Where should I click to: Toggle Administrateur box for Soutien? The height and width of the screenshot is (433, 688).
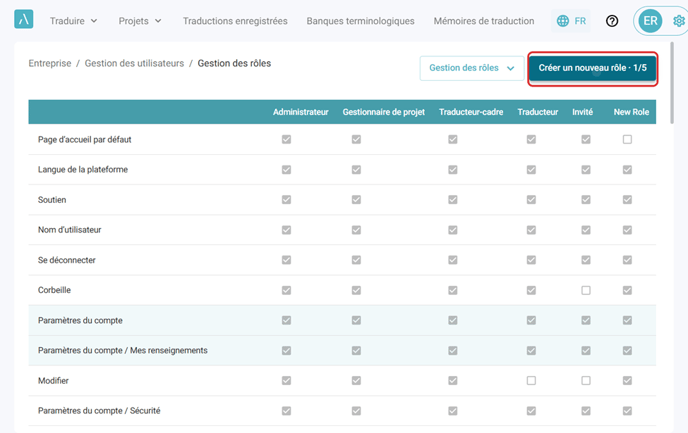(x=286, y=200)
